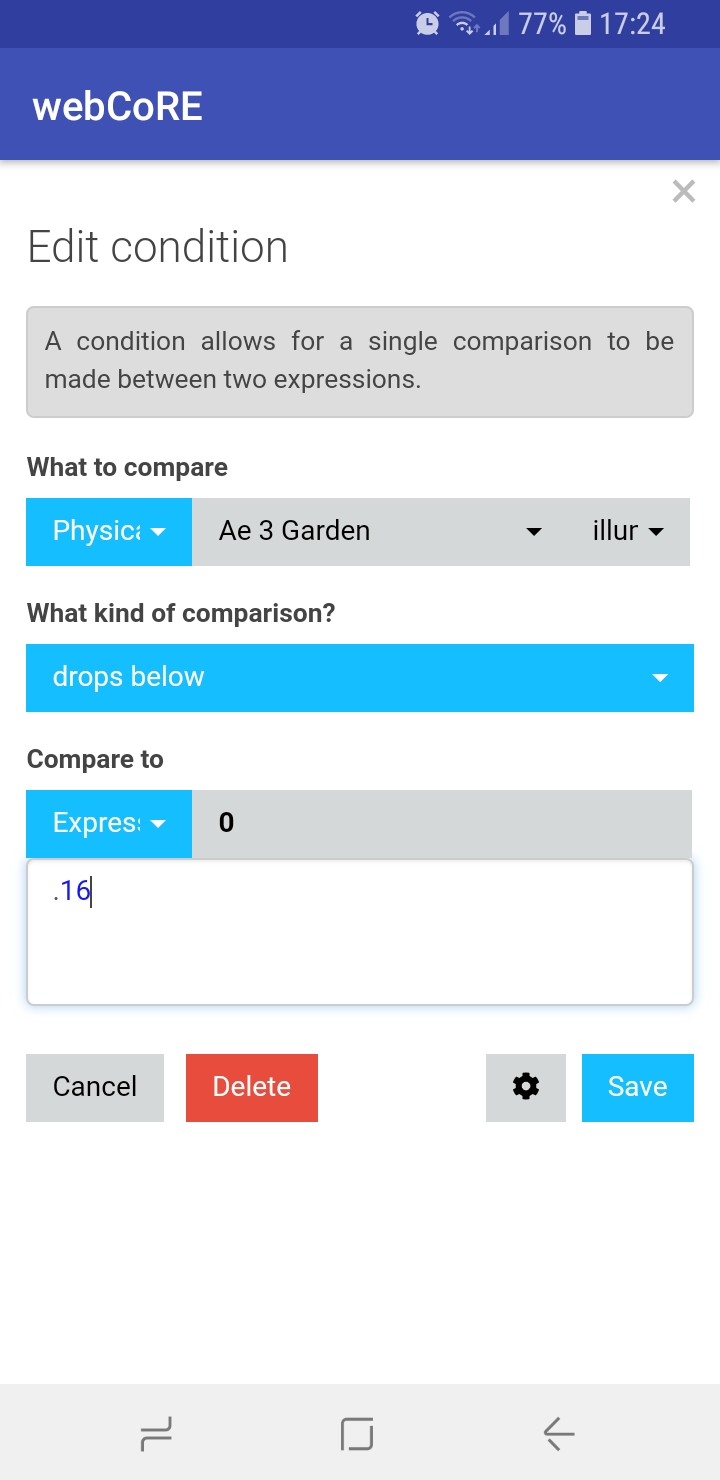
Task: Tap the battery icon in status bar
Action: pos(584,23)
